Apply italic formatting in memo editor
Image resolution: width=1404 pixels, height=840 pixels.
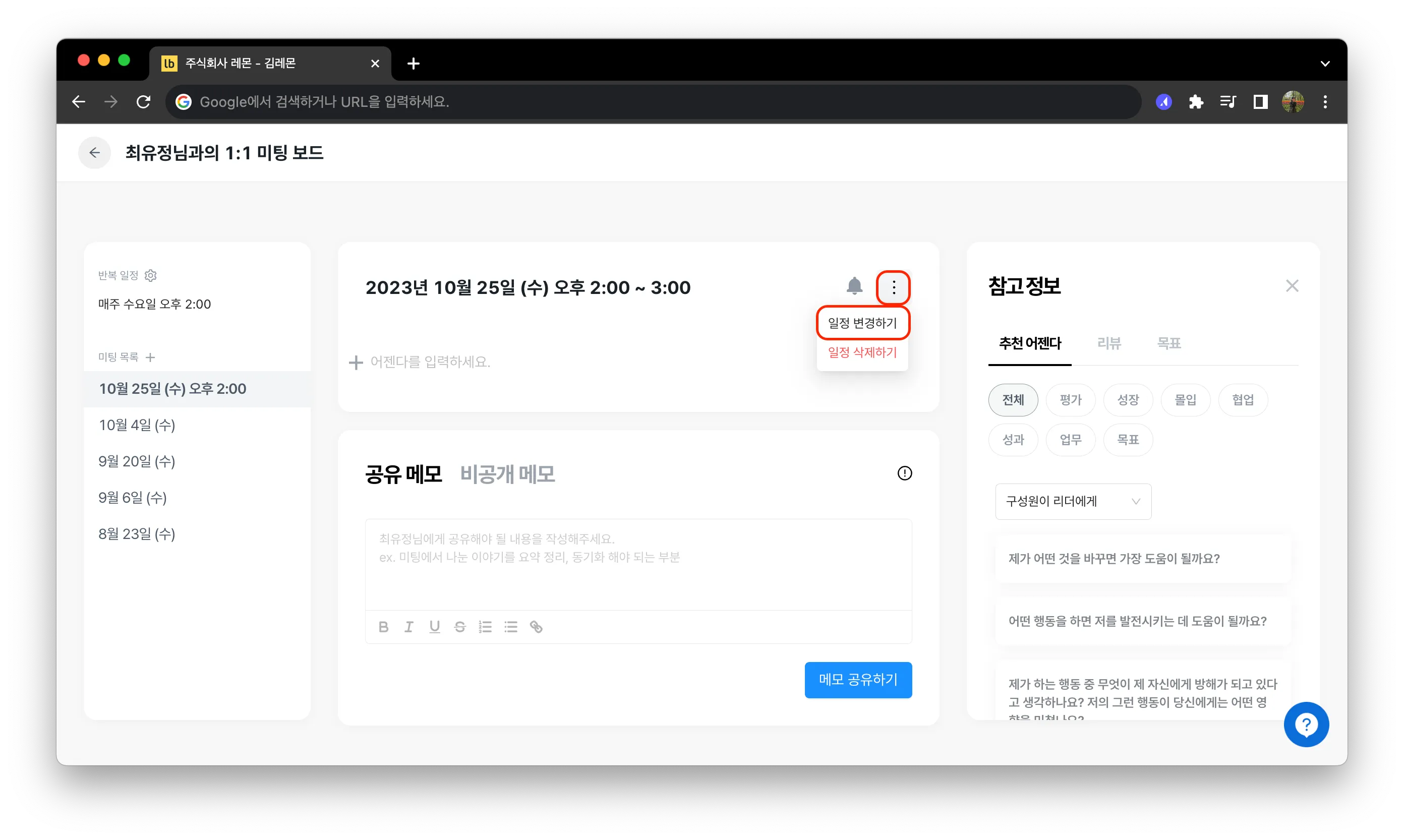[x=409, y=627]
